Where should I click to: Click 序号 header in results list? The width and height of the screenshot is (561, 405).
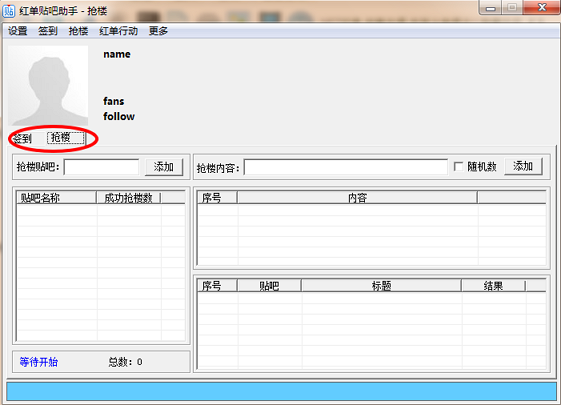click(x=217, y=286)
